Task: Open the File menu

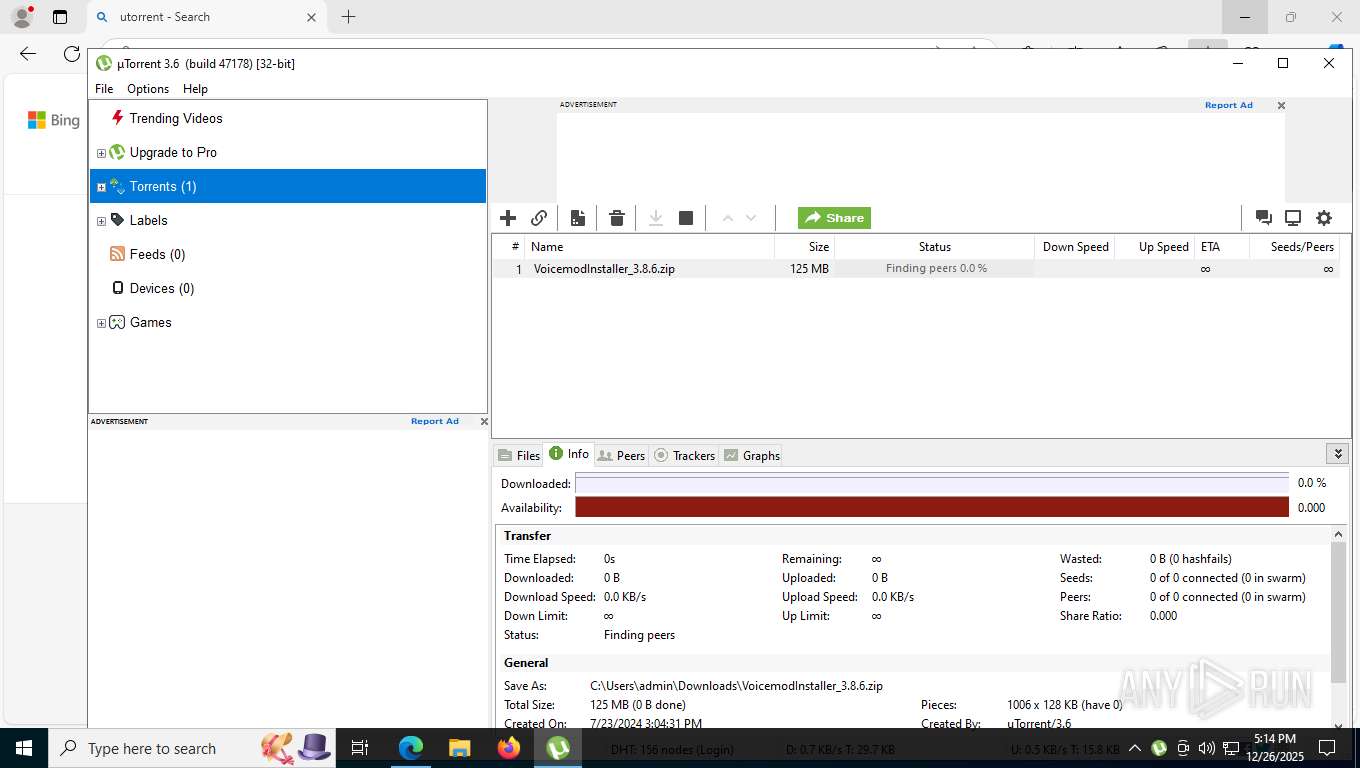Action: (104, 89)
